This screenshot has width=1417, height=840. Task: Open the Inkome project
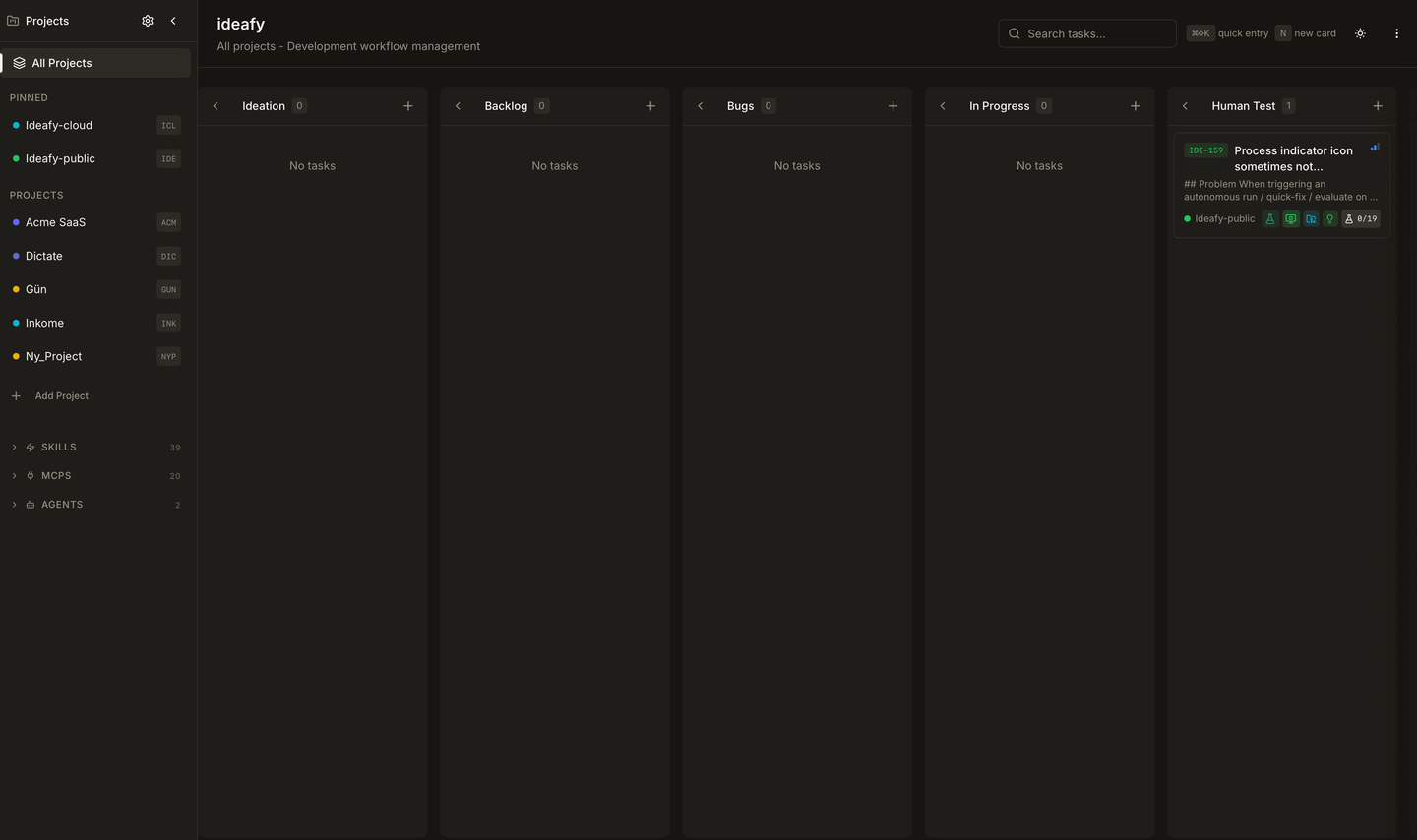pyautogui.click(x=95, y=324)
